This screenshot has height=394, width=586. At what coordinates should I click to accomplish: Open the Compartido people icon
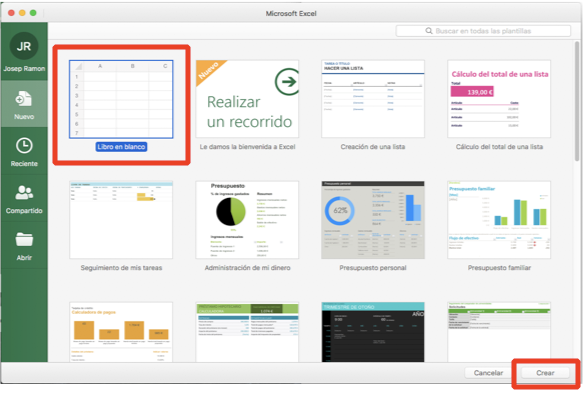tap(24, 193)
